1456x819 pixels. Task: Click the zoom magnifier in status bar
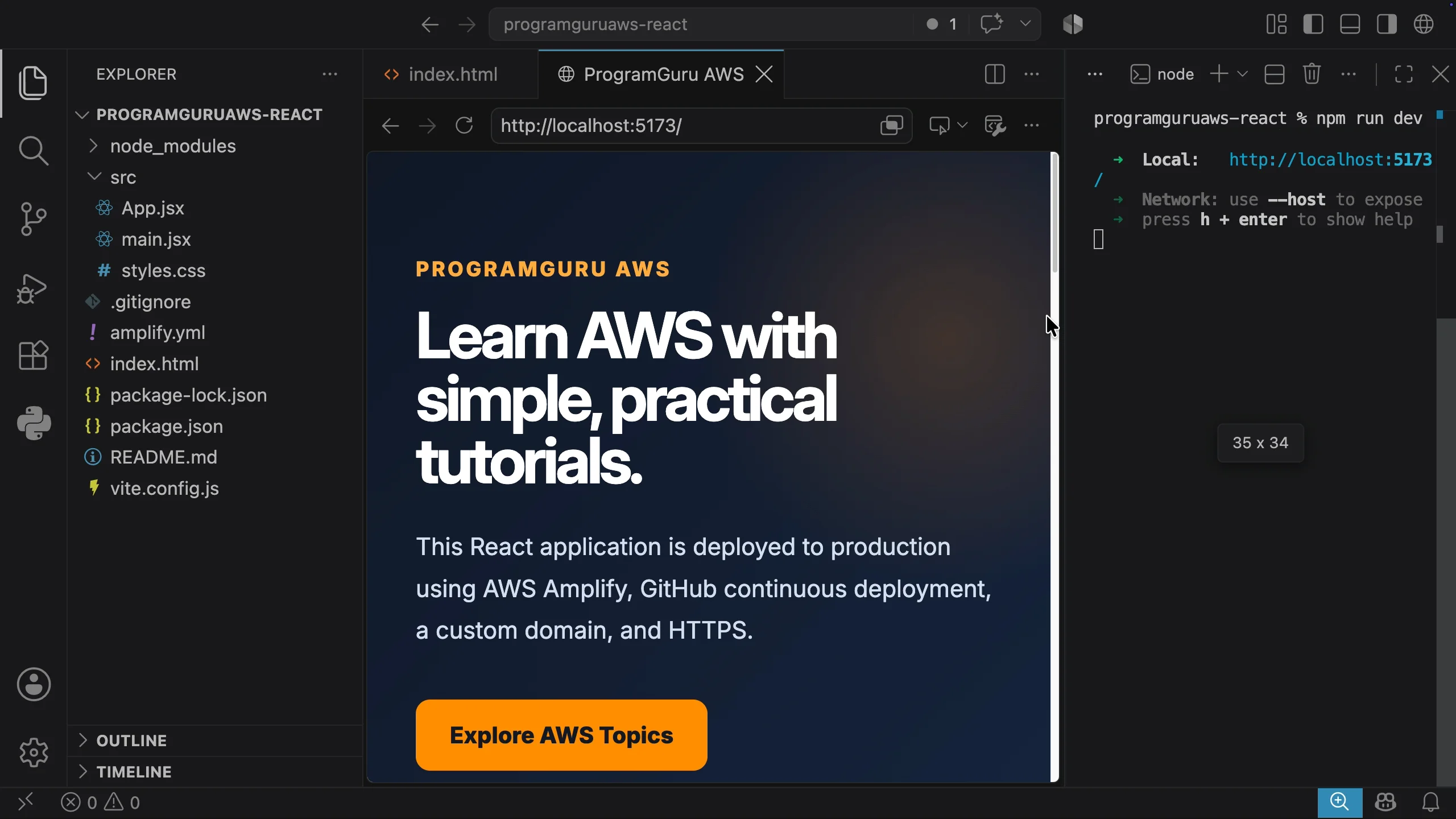(x=1340, y=803)
